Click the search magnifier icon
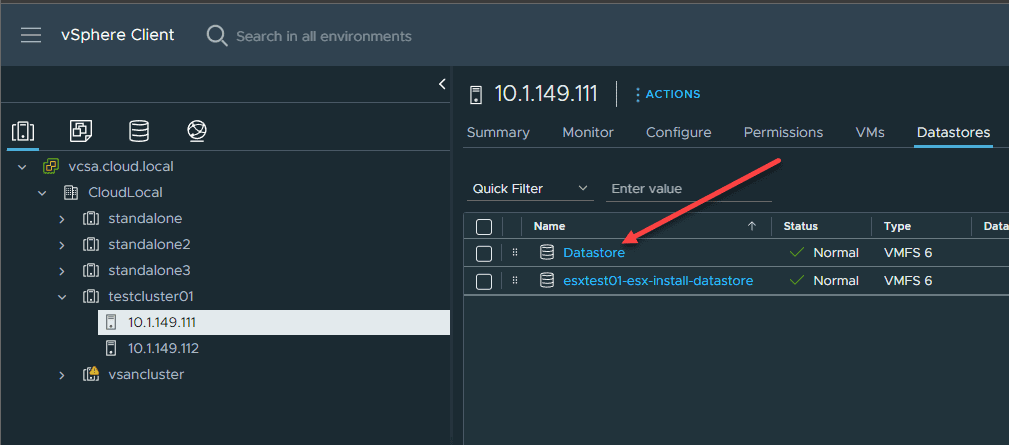Image resolution: width=1009 pixels, height=445 pixels. 217,36
